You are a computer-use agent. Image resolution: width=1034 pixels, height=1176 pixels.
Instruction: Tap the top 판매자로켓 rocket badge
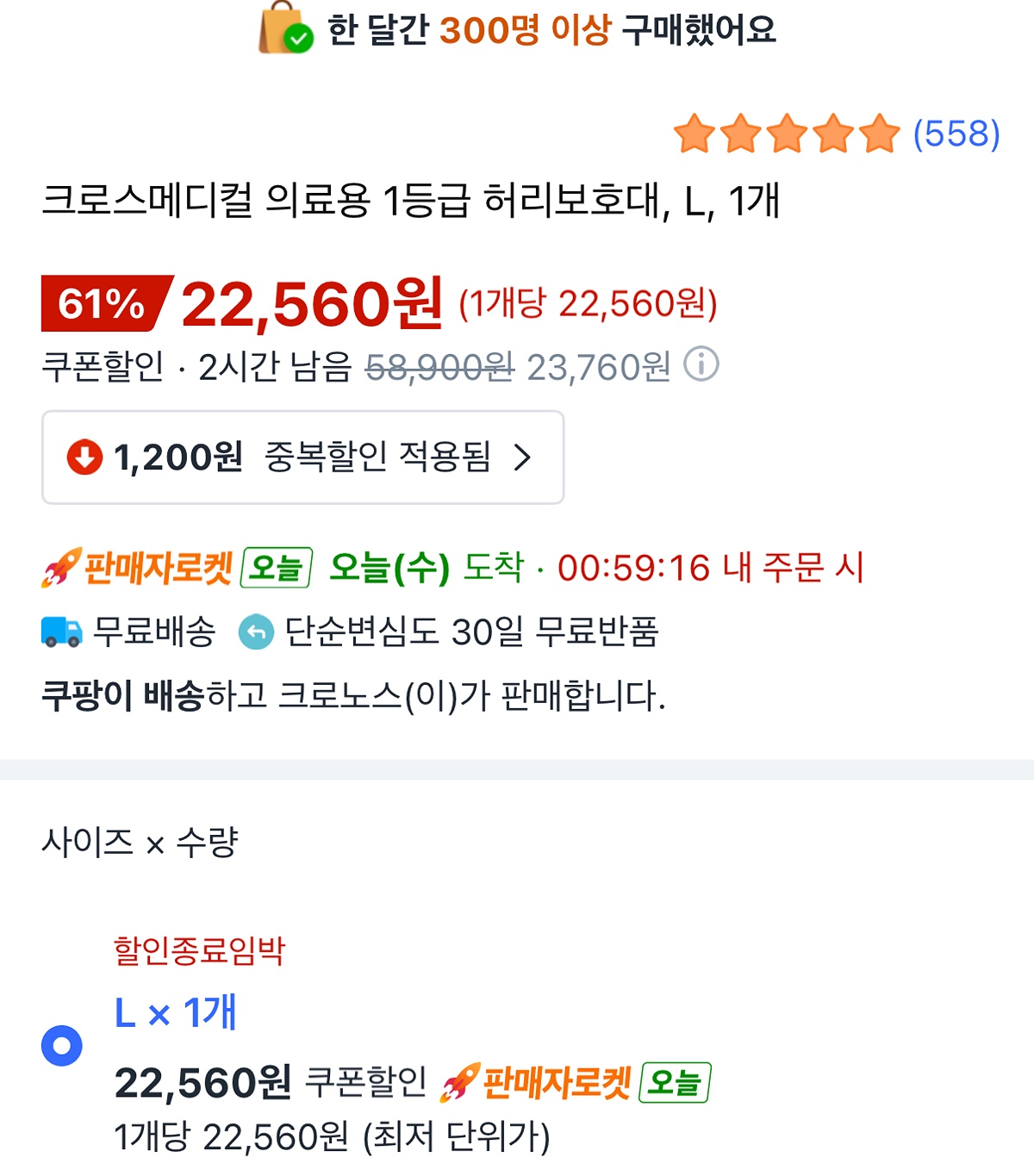coord(138,568)
